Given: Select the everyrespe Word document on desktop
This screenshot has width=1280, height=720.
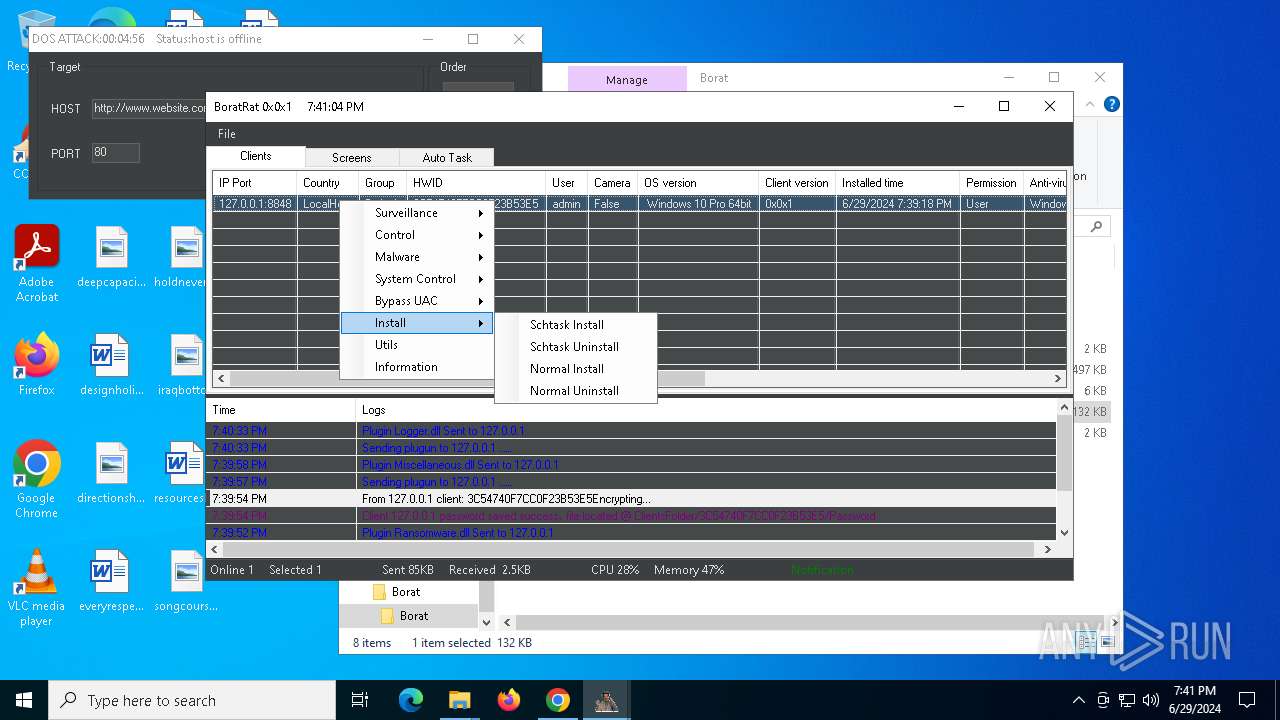Looking at the screenshot, I should 111,581.
